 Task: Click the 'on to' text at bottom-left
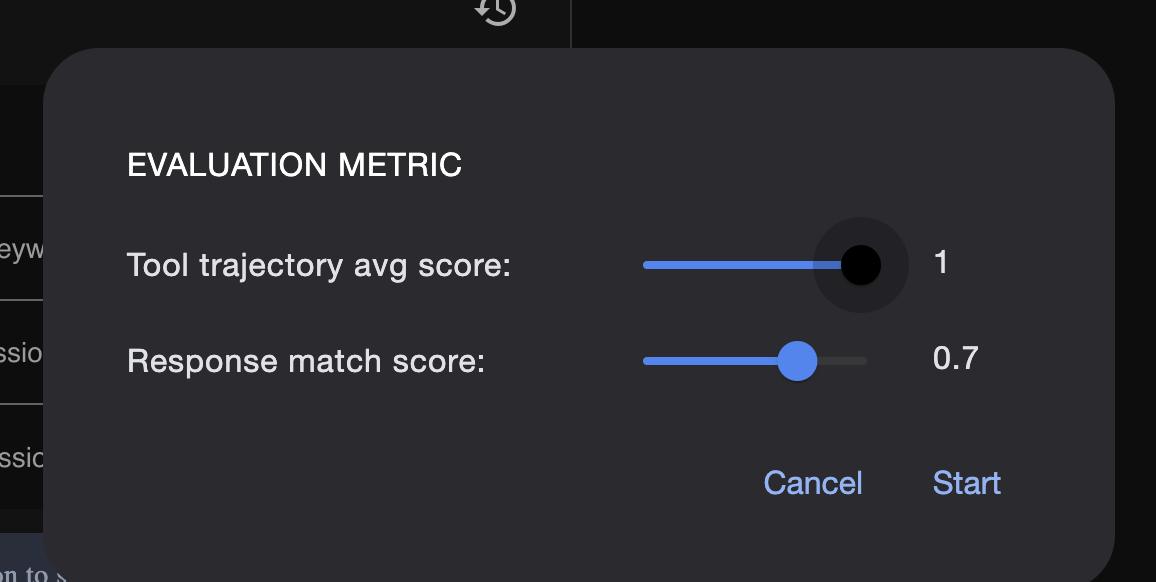25,574
